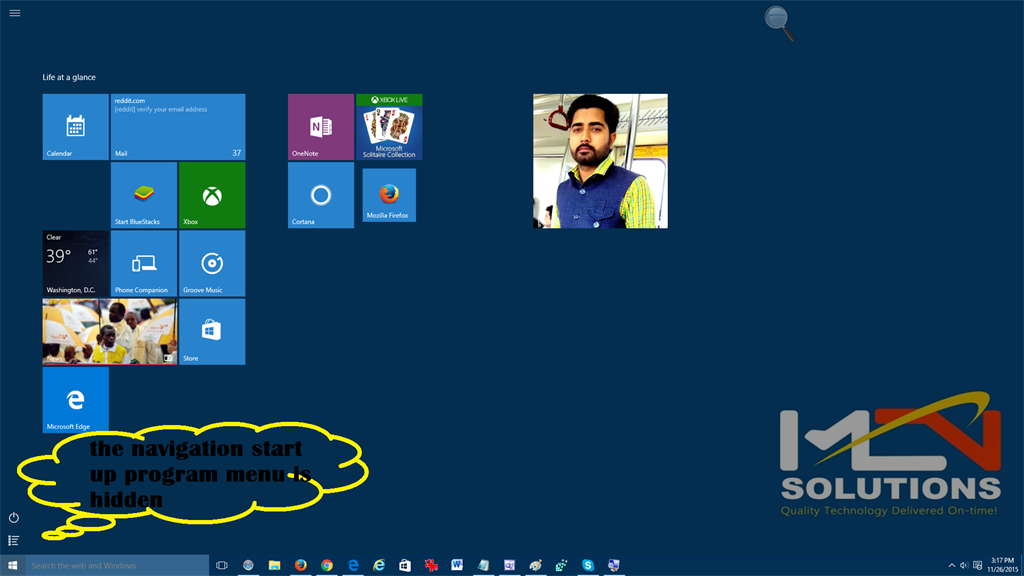Open the Store tile
Viewport: 1024px width, 576px height.
pyautogui.click(x=212, y=332)
